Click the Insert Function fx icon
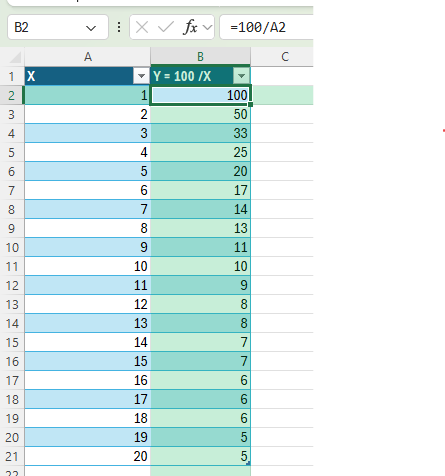 point(190,27)
